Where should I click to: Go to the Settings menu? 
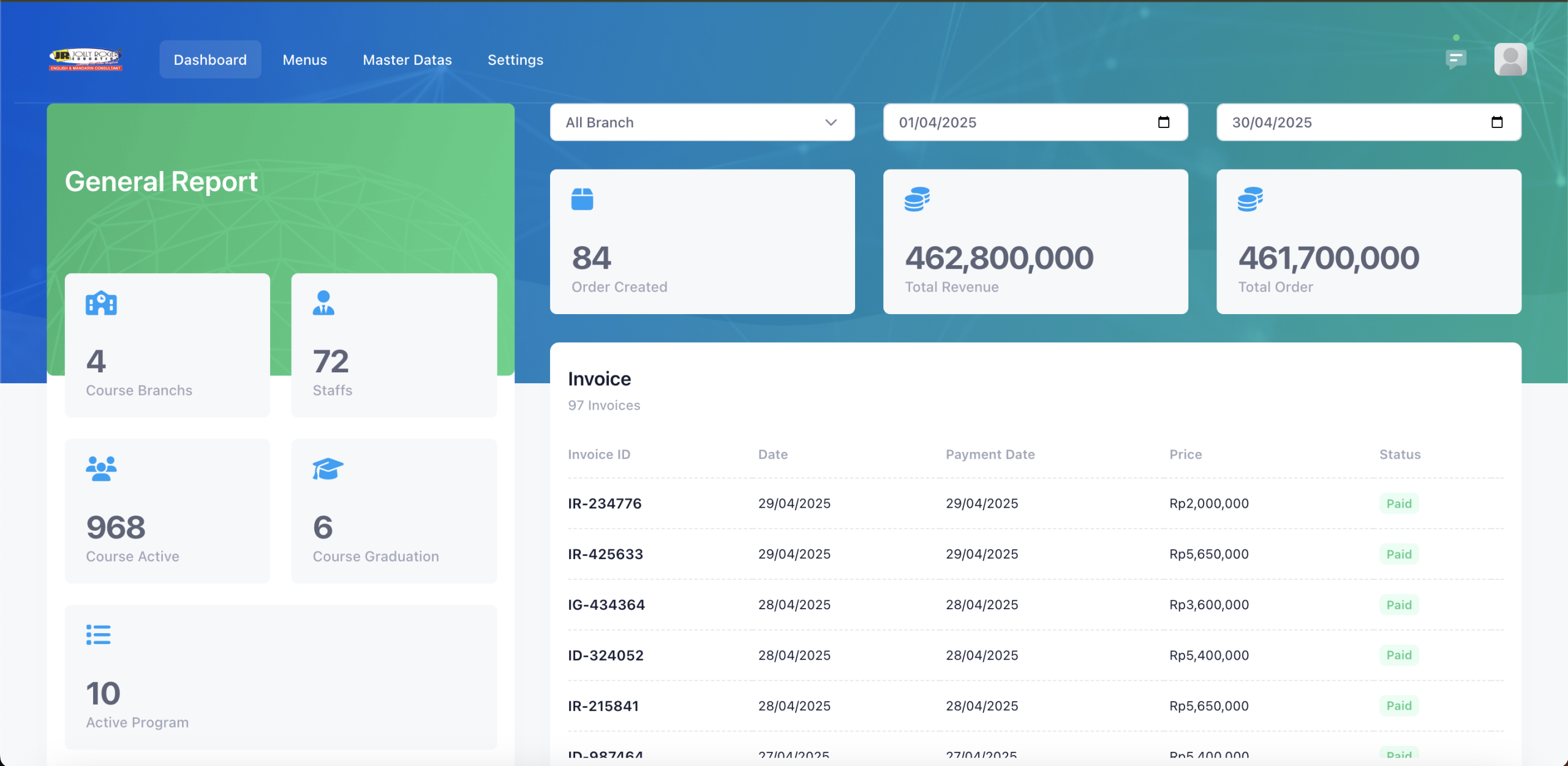coord(515,60)
